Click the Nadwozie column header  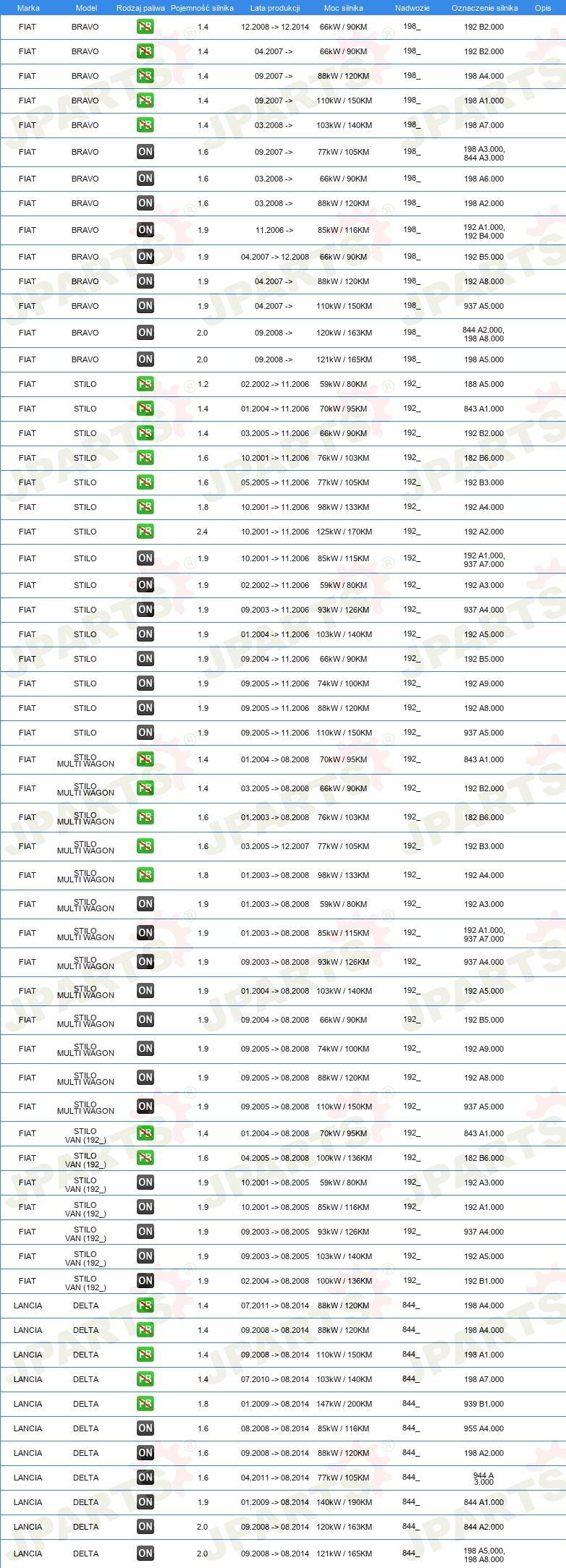click(x=413, y=8)
